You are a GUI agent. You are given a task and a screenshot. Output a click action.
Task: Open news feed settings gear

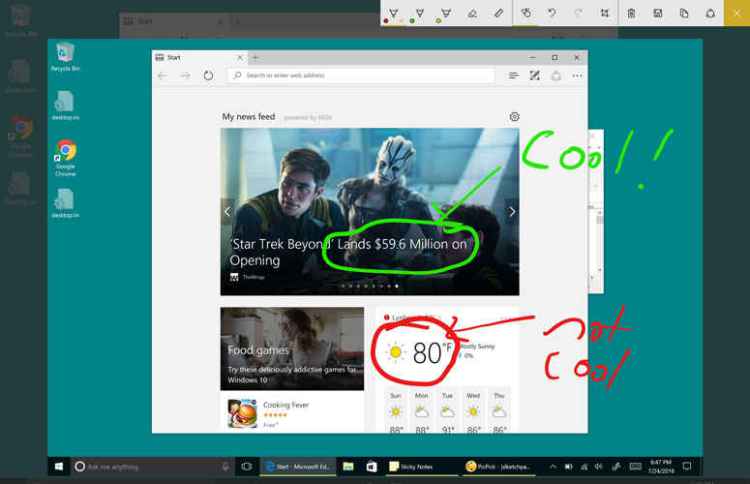coord(514,117)
